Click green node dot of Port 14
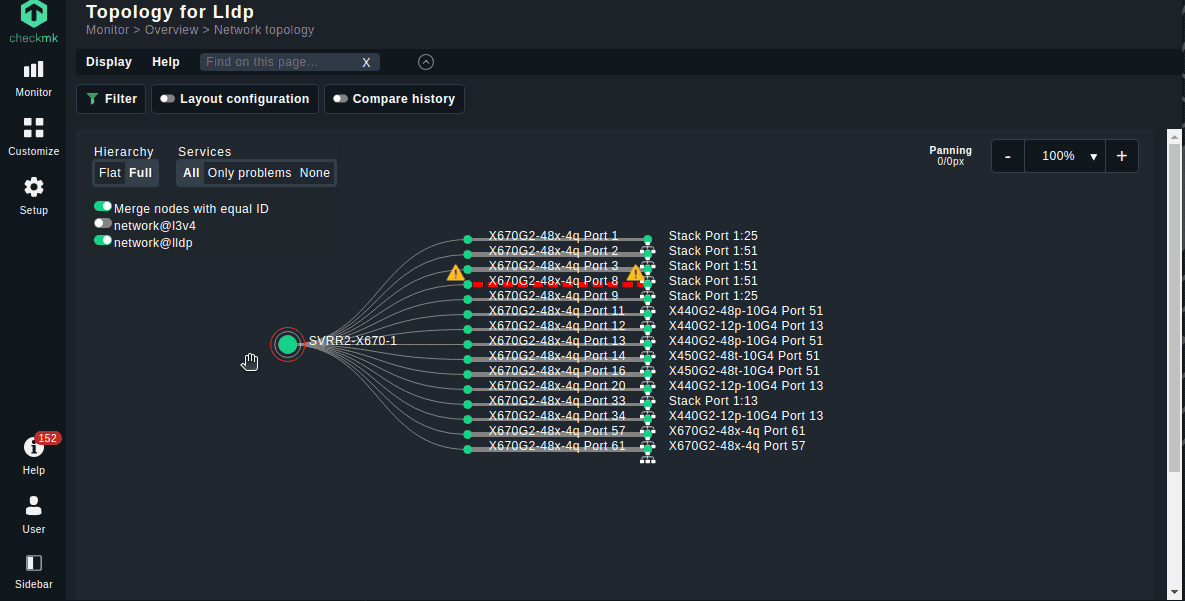 [468, 359]
